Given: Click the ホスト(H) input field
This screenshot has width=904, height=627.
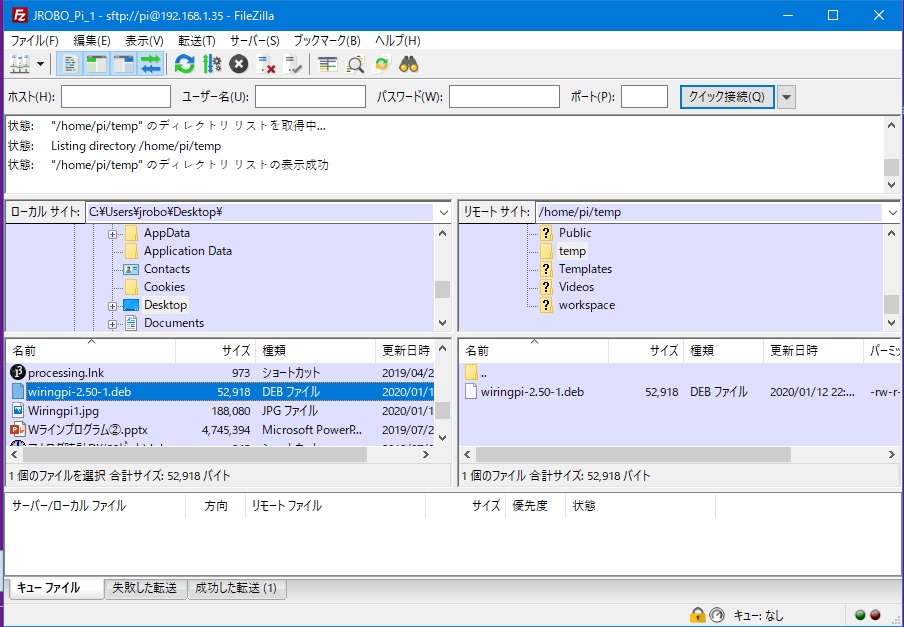Looking at the screenshot, I should click(x=116, y=97).
